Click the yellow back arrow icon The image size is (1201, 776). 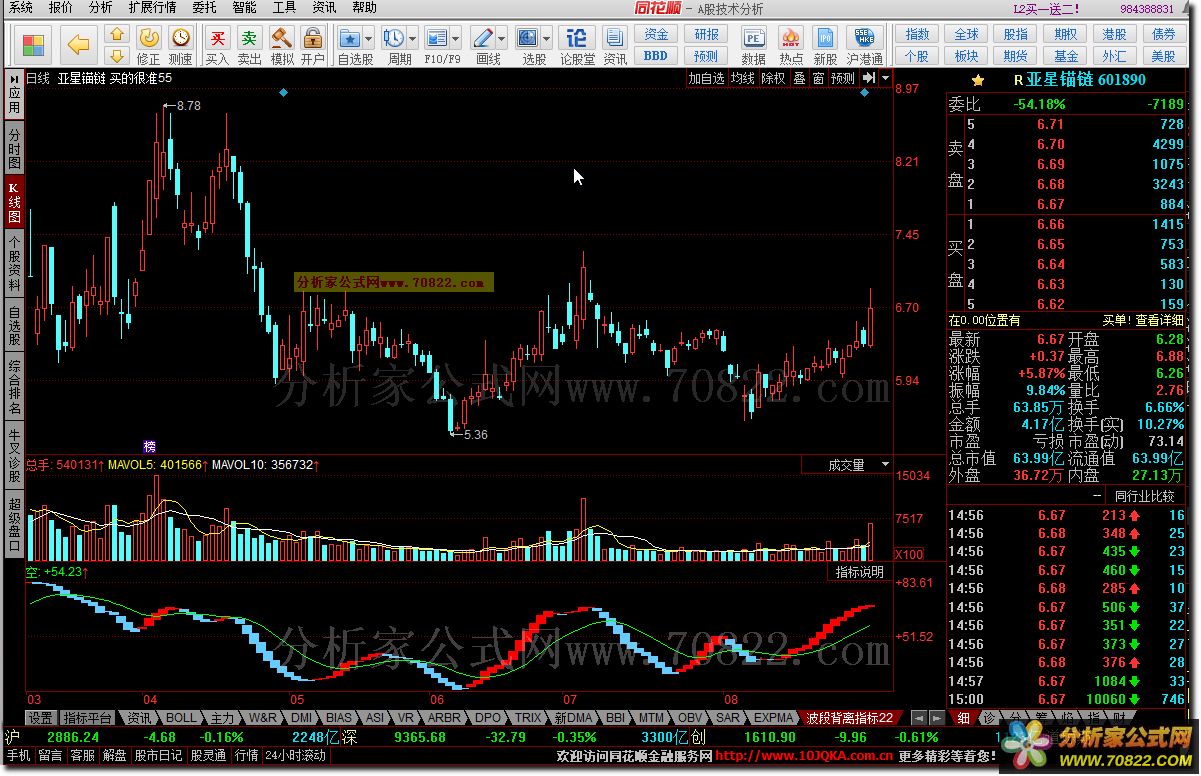point(79,46)
